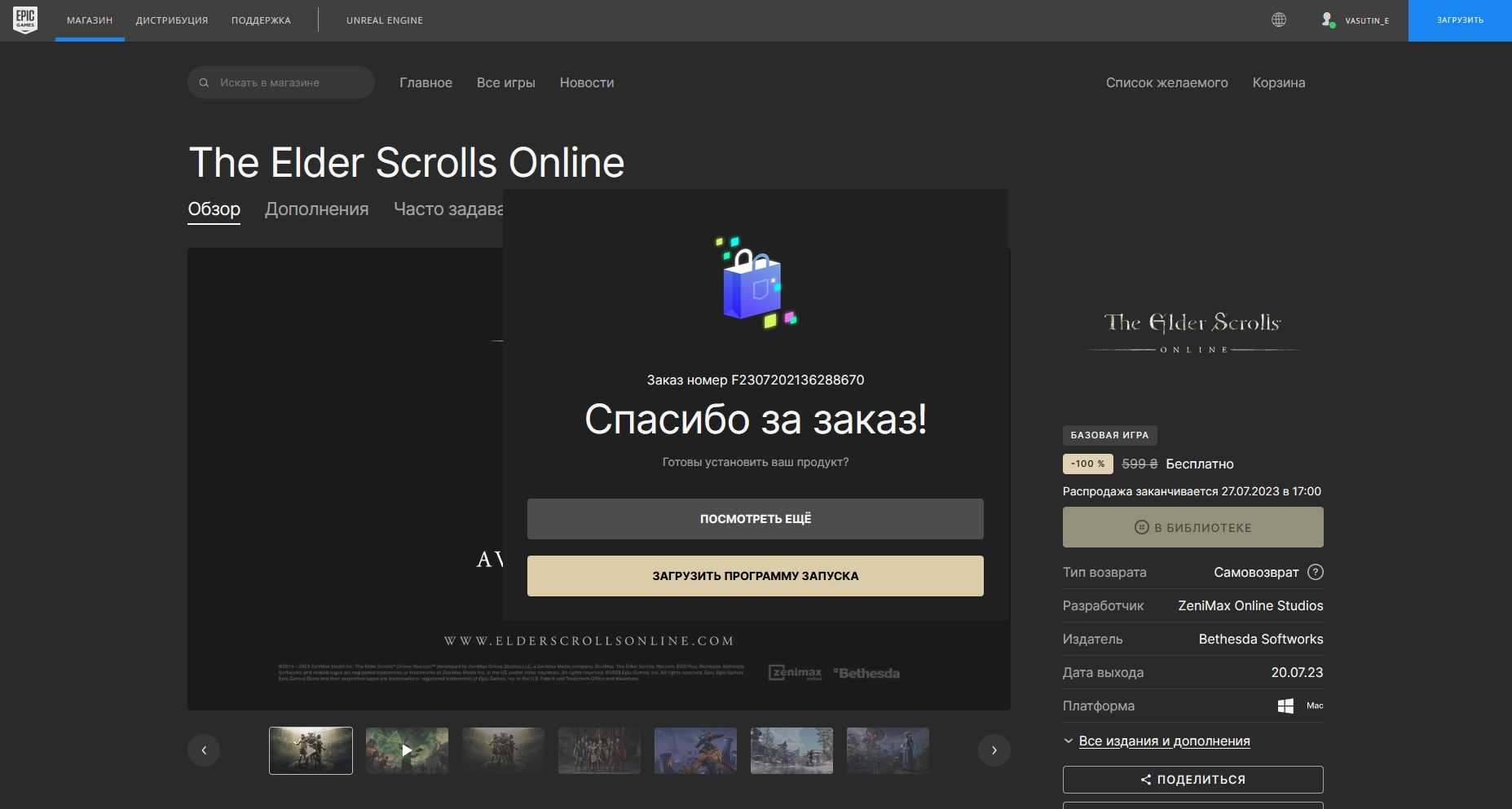Click Загрузить программу запуска button

tap(755, 576)
